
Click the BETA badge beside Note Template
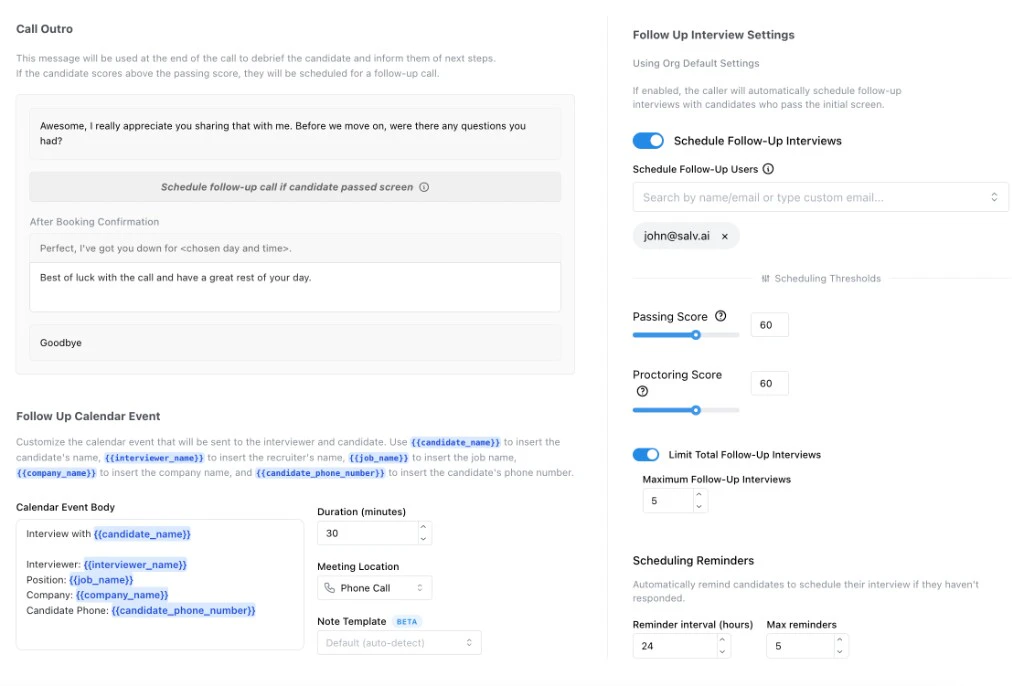pos(406,621)
